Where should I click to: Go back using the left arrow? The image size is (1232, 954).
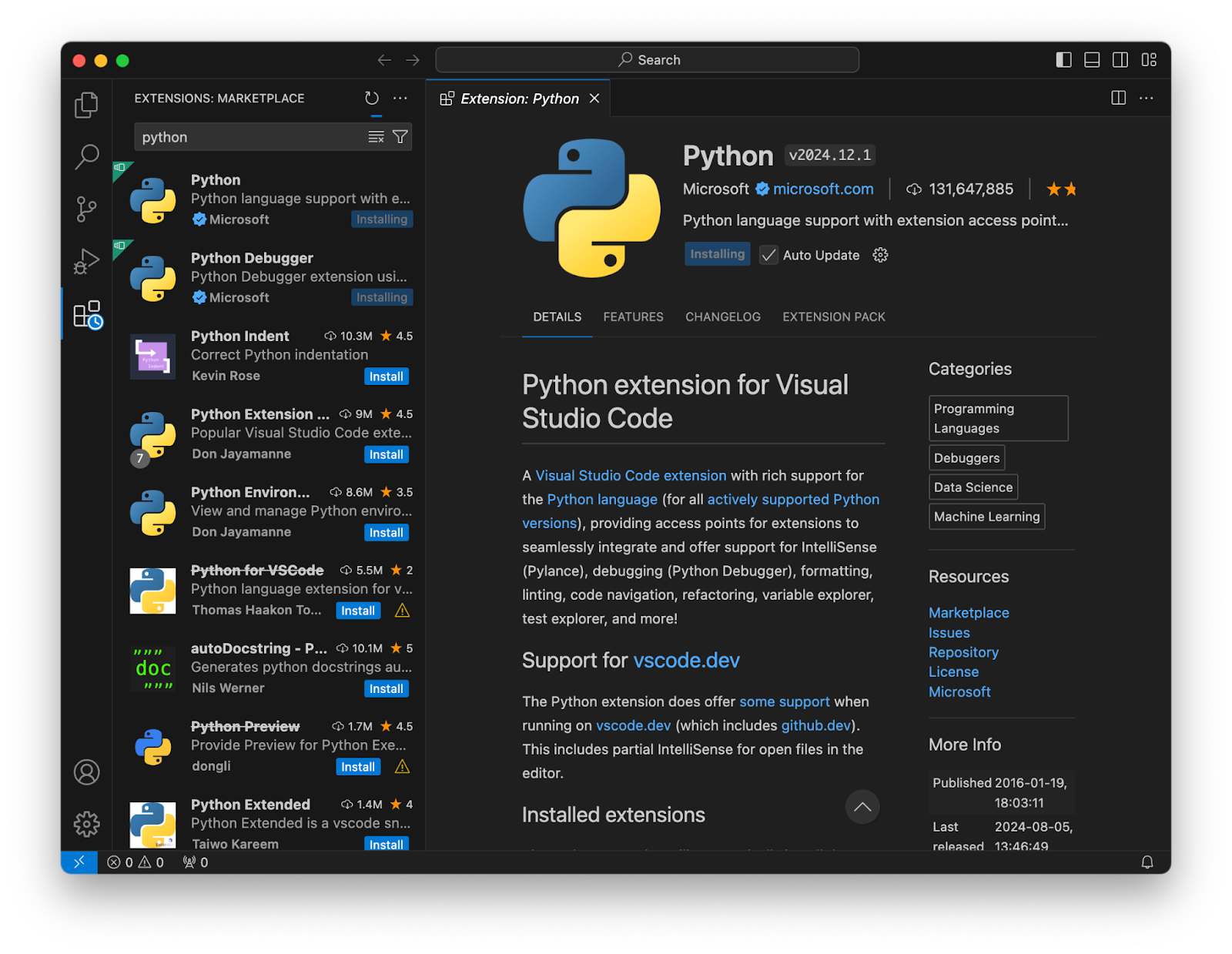click(384, 60)
